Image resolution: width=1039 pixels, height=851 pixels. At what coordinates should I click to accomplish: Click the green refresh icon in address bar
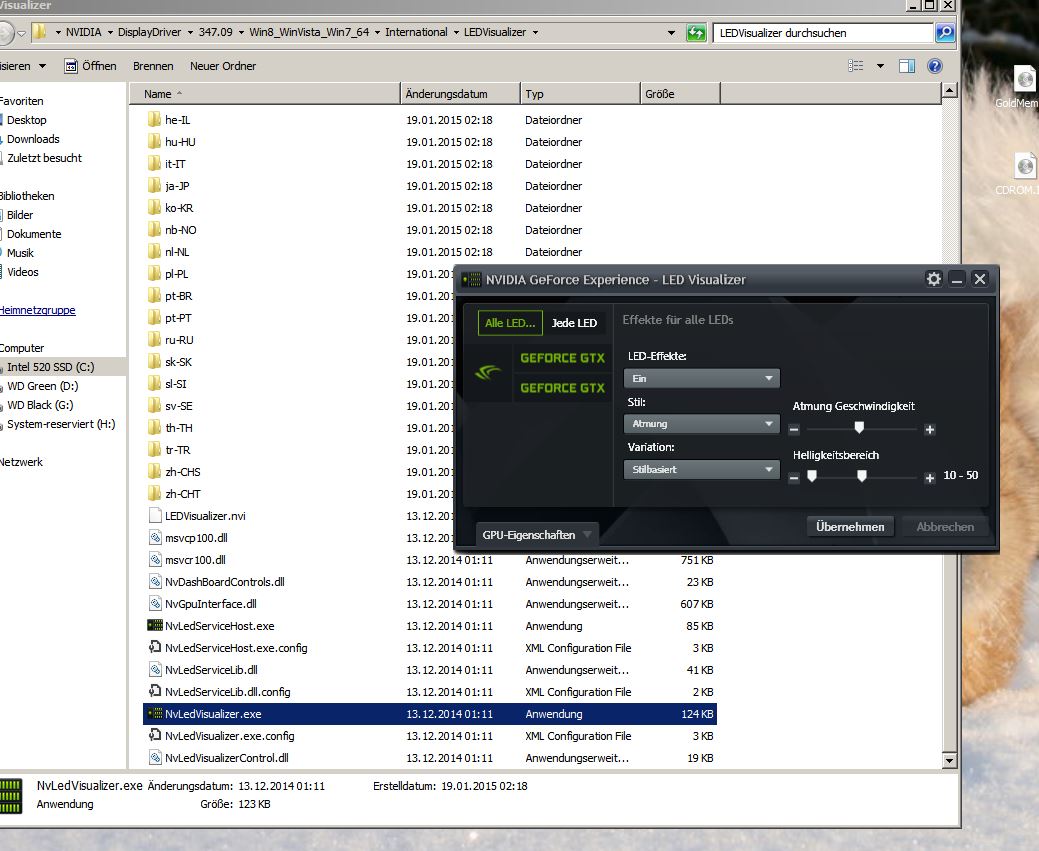coord(696,32)
